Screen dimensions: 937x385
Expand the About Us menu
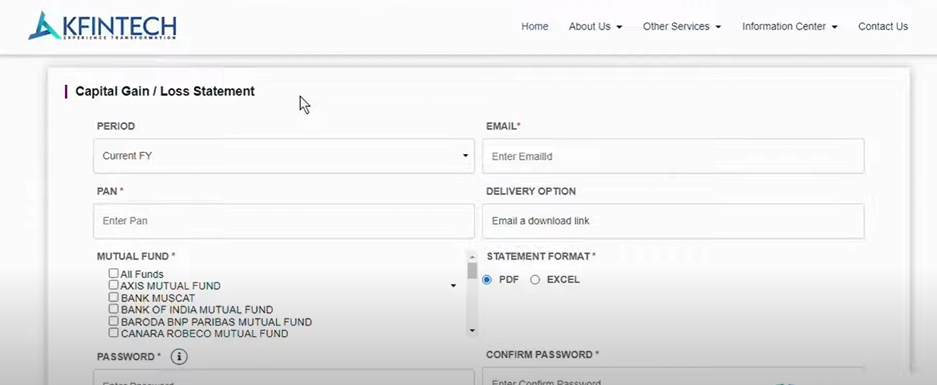(595, 26)
